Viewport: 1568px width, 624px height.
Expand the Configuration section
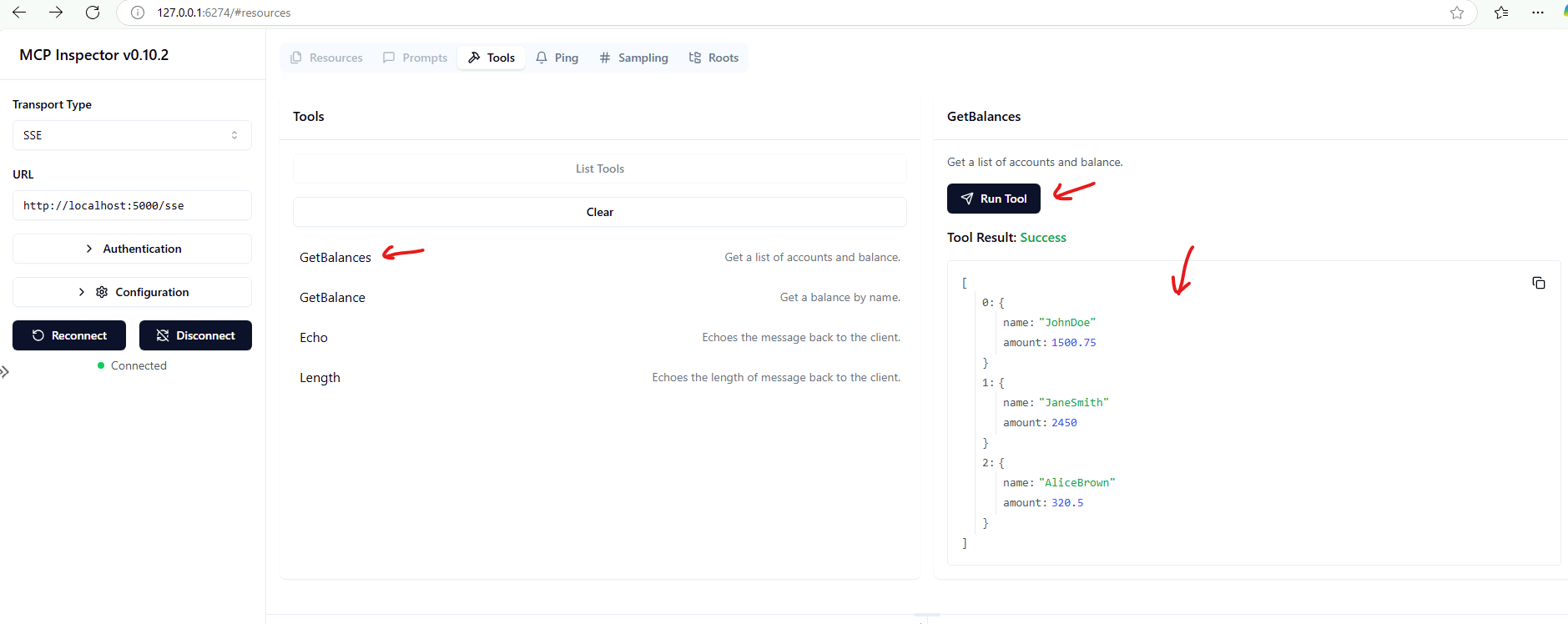[132, 292]
